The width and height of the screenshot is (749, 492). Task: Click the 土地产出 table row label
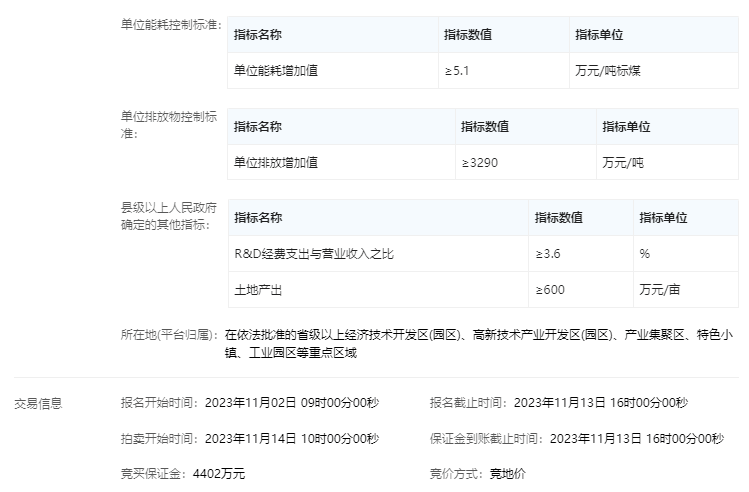coord(258,290)
